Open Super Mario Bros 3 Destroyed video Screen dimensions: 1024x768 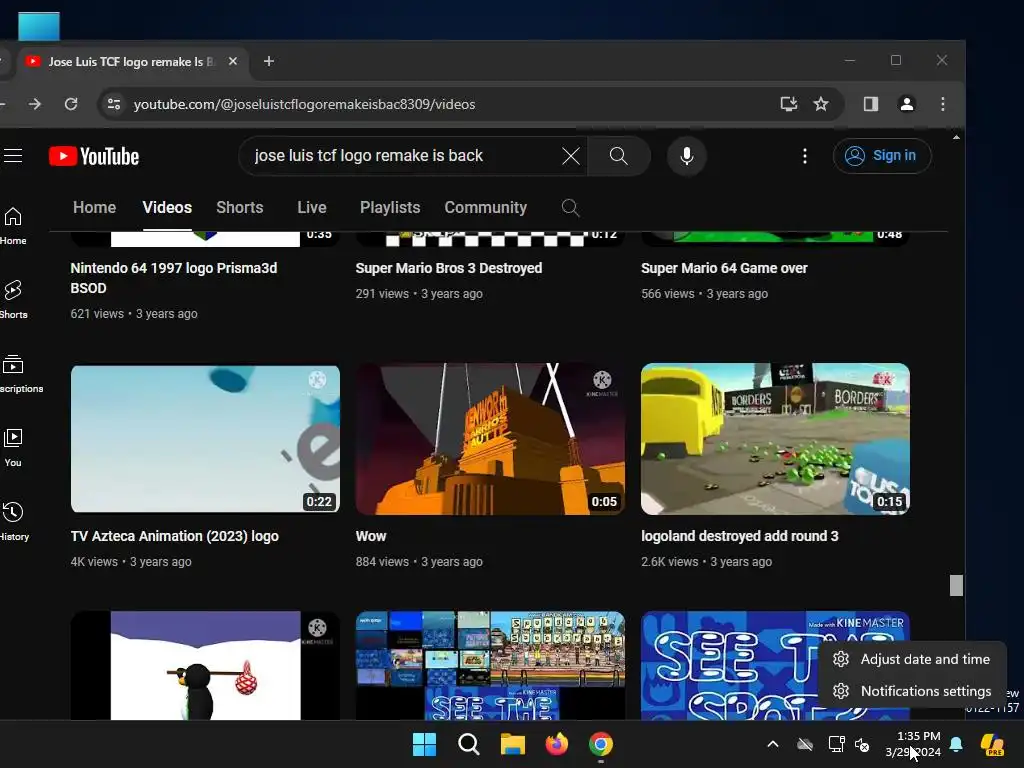pyautogui.click(x=449, y=268)
